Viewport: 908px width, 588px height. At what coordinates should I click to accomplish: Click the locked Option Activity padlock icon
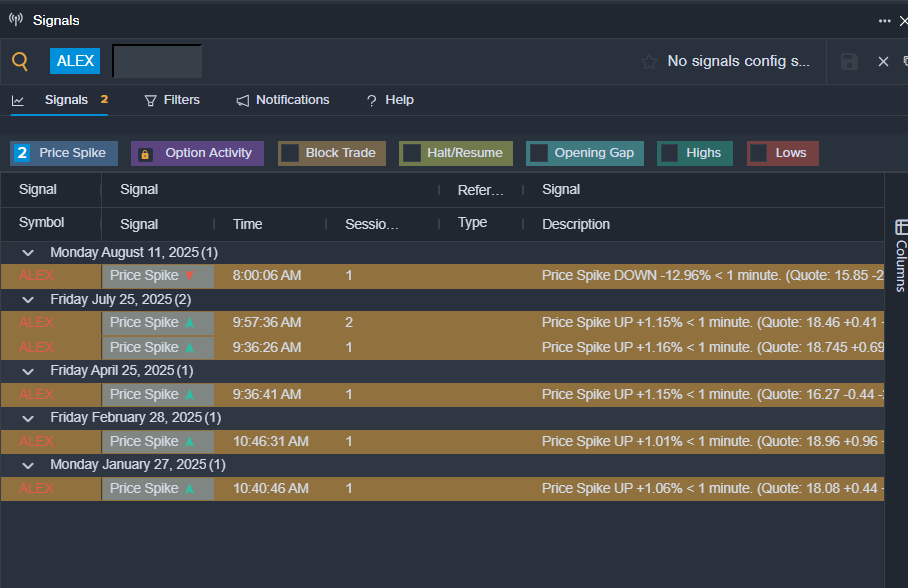pos(145,154)
